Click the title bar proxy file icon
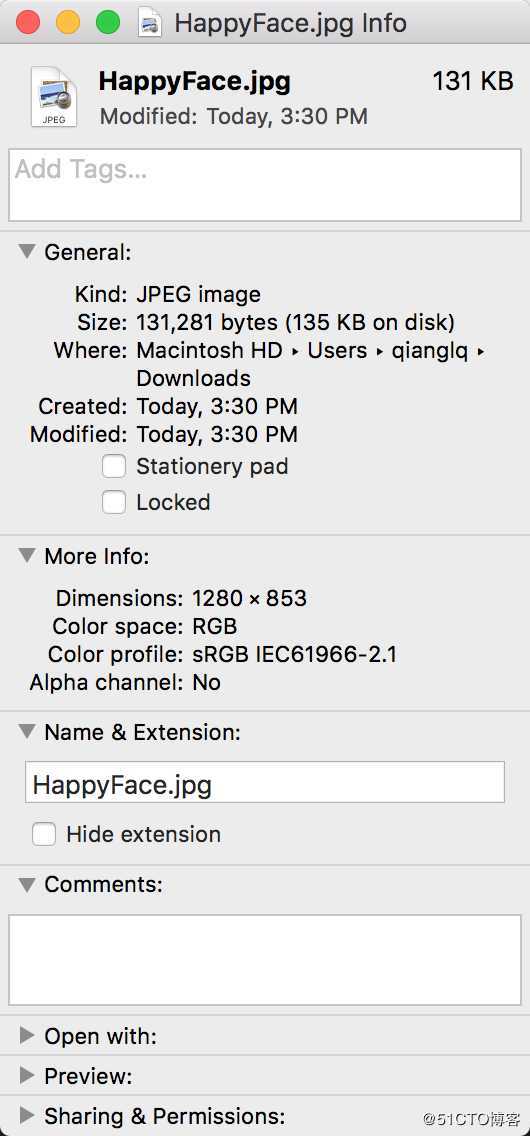Screen dimensions: 530x1136 click(150, 22)
